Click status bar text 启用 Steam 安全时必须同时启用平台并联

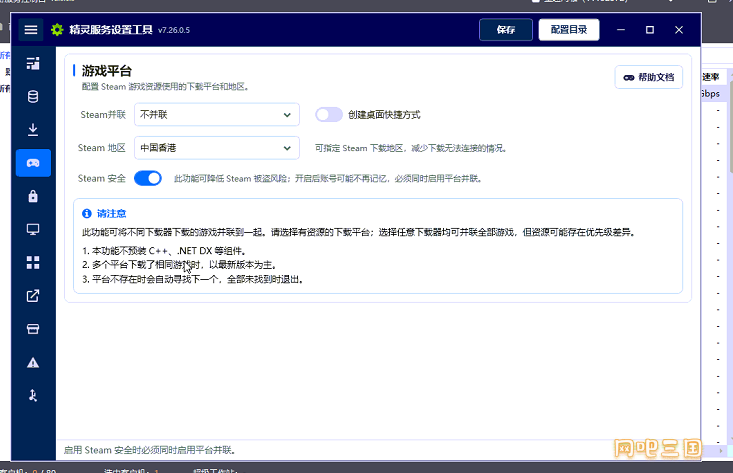150,450
